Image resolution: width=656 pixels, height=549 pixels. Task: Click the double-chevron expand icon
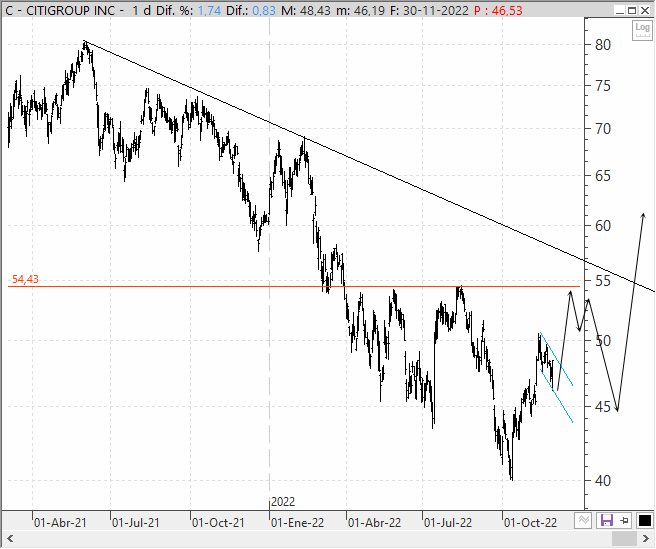click(x=584, y=521)
